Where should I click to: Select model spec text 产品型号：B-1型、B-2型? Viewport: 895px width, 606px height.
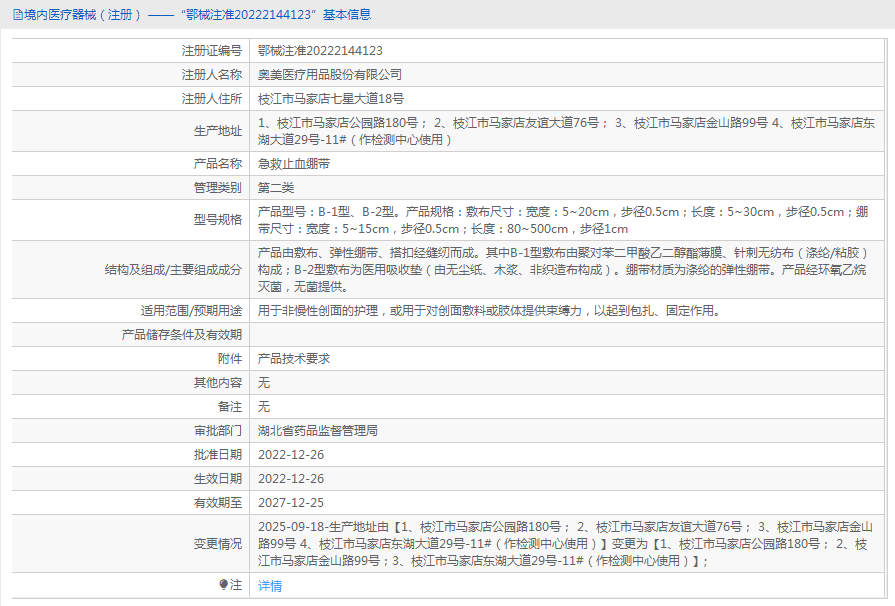(x=563, y=220)
